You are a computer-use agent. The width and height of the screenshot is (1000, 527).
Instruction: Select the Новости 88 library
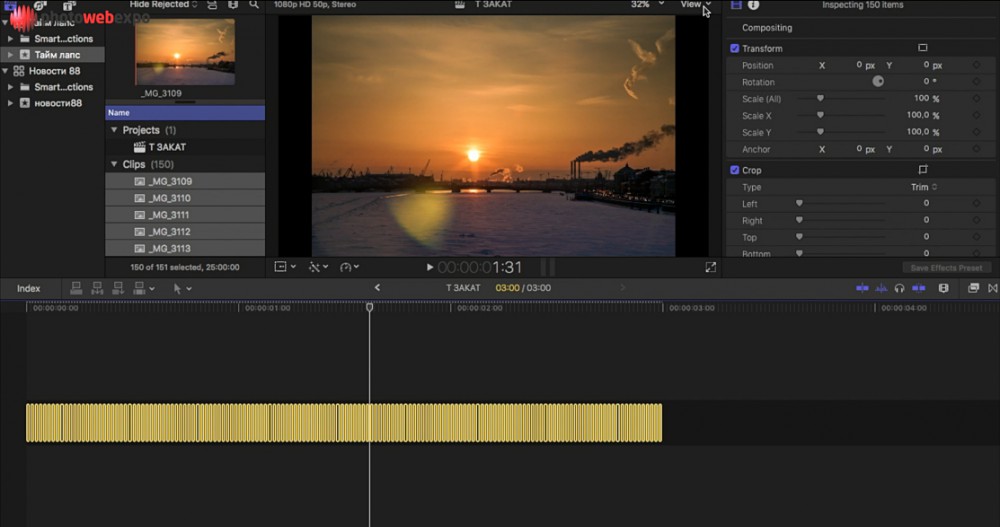point(54,71)
